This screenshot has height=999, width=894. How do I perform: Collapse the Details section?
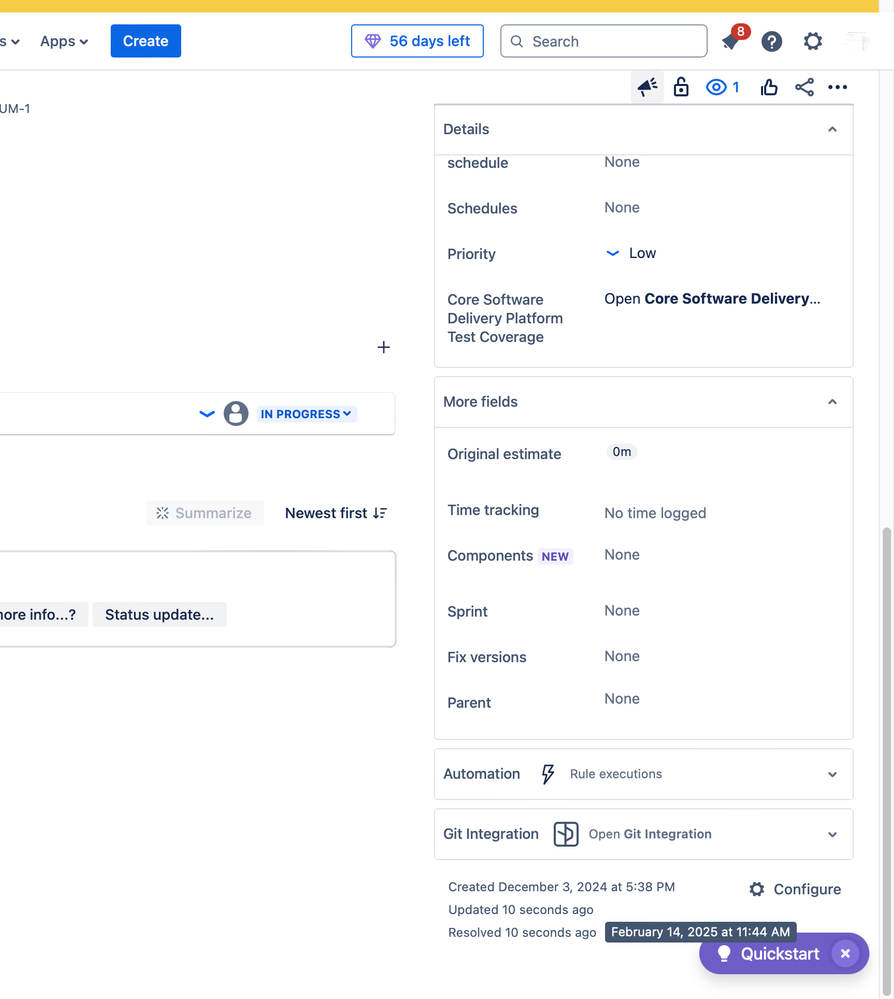pyautogui.click(x=832, y=129)
